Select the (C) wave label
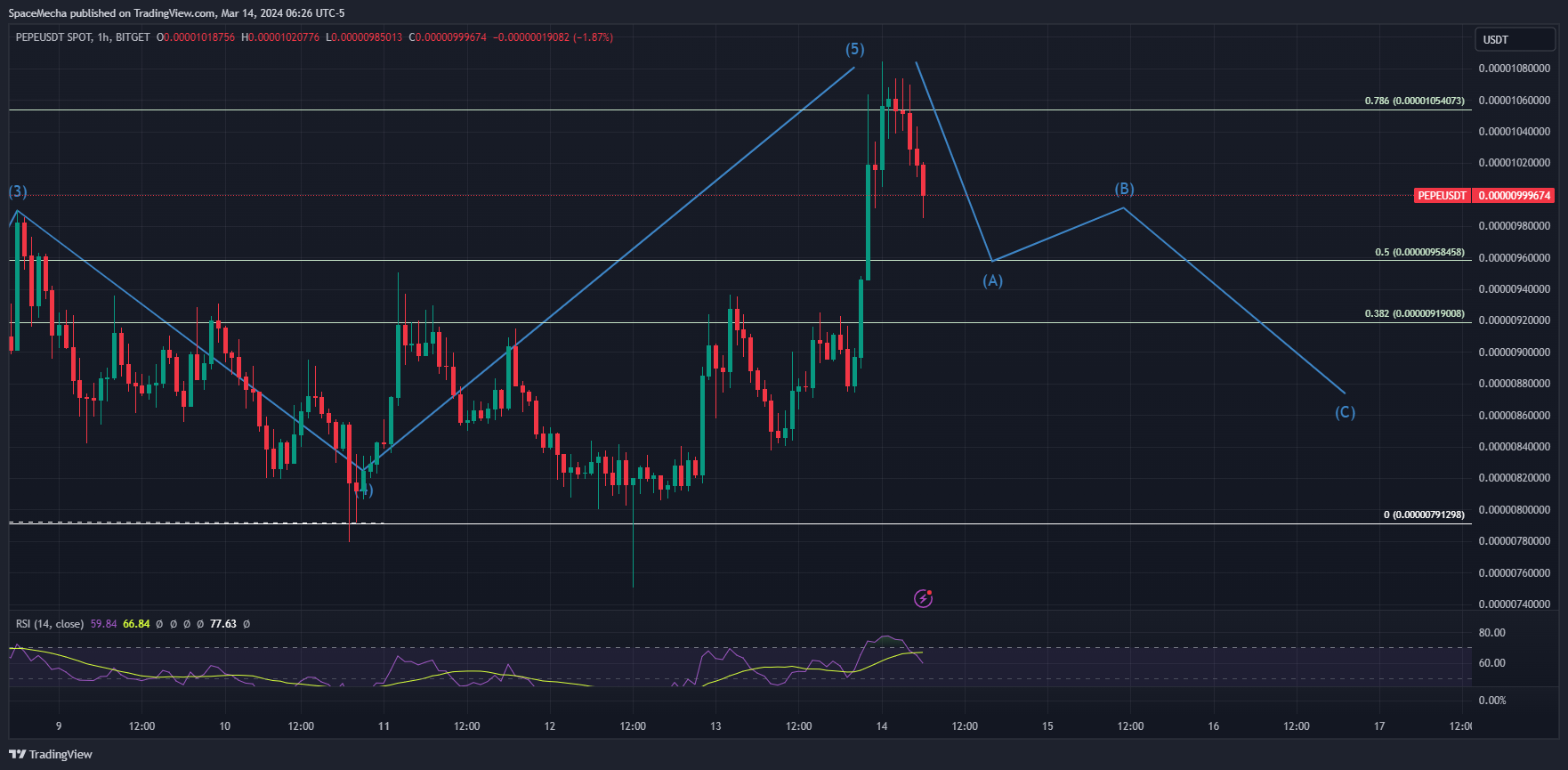The height and width of the screenshot is (770, 1568). pos(1346,412)
